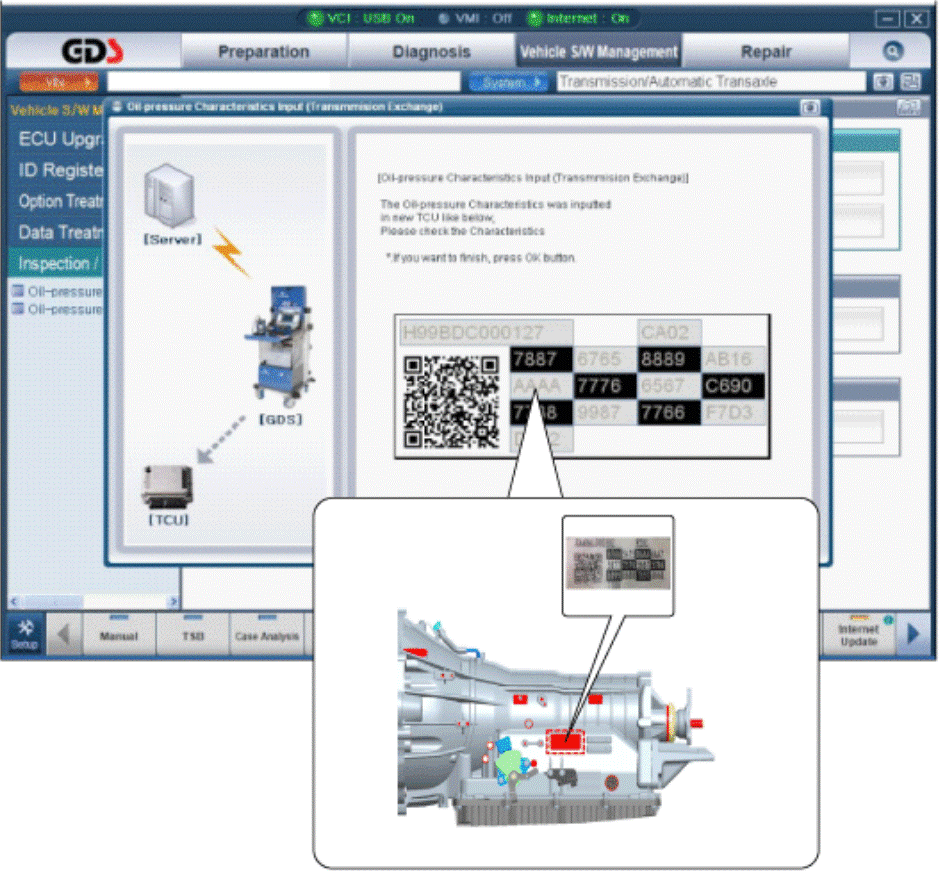Open Setup tools icon

(25, 634)
